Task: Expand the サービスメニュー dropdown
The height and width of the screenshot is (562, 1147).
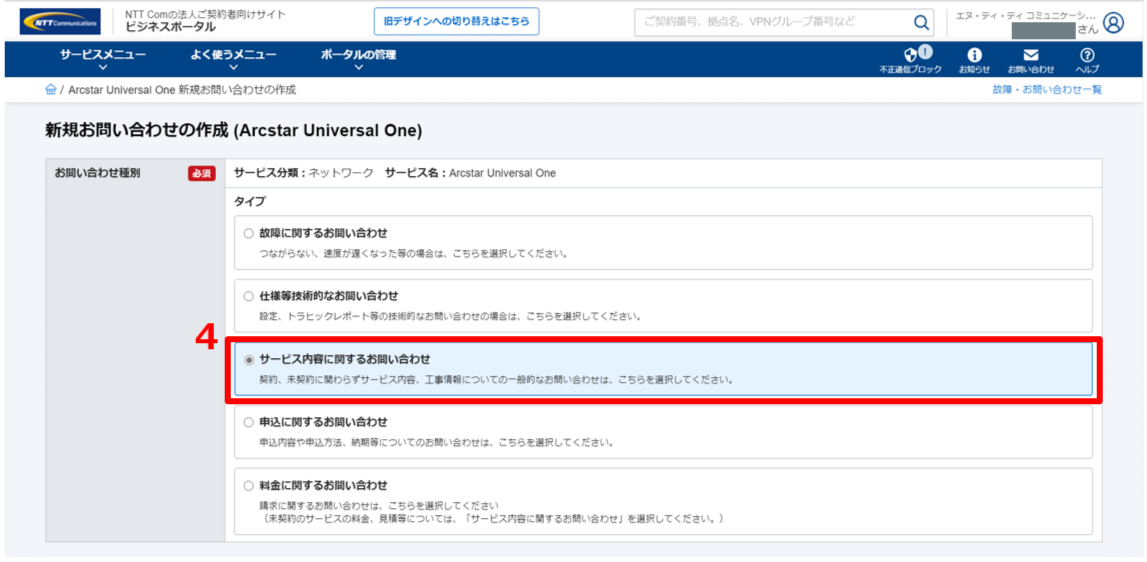Action: (102, 59)
